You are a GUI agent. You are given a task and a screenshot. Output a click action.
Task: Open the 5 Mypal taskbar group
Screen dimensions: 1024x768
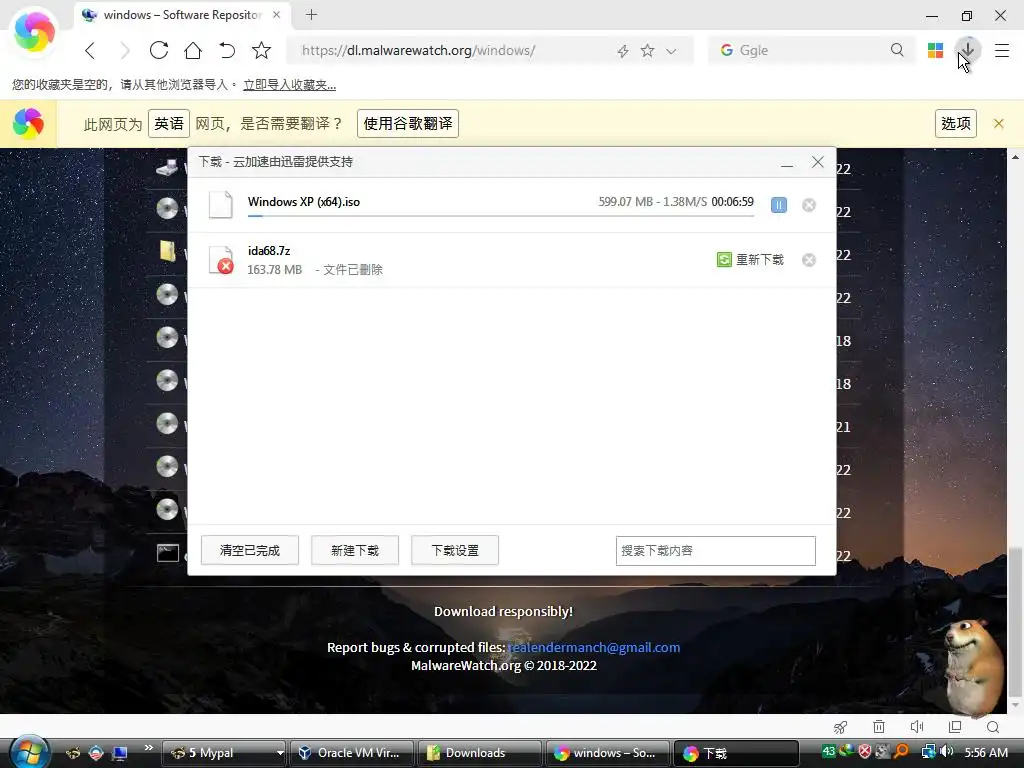[x=224, y=753]
